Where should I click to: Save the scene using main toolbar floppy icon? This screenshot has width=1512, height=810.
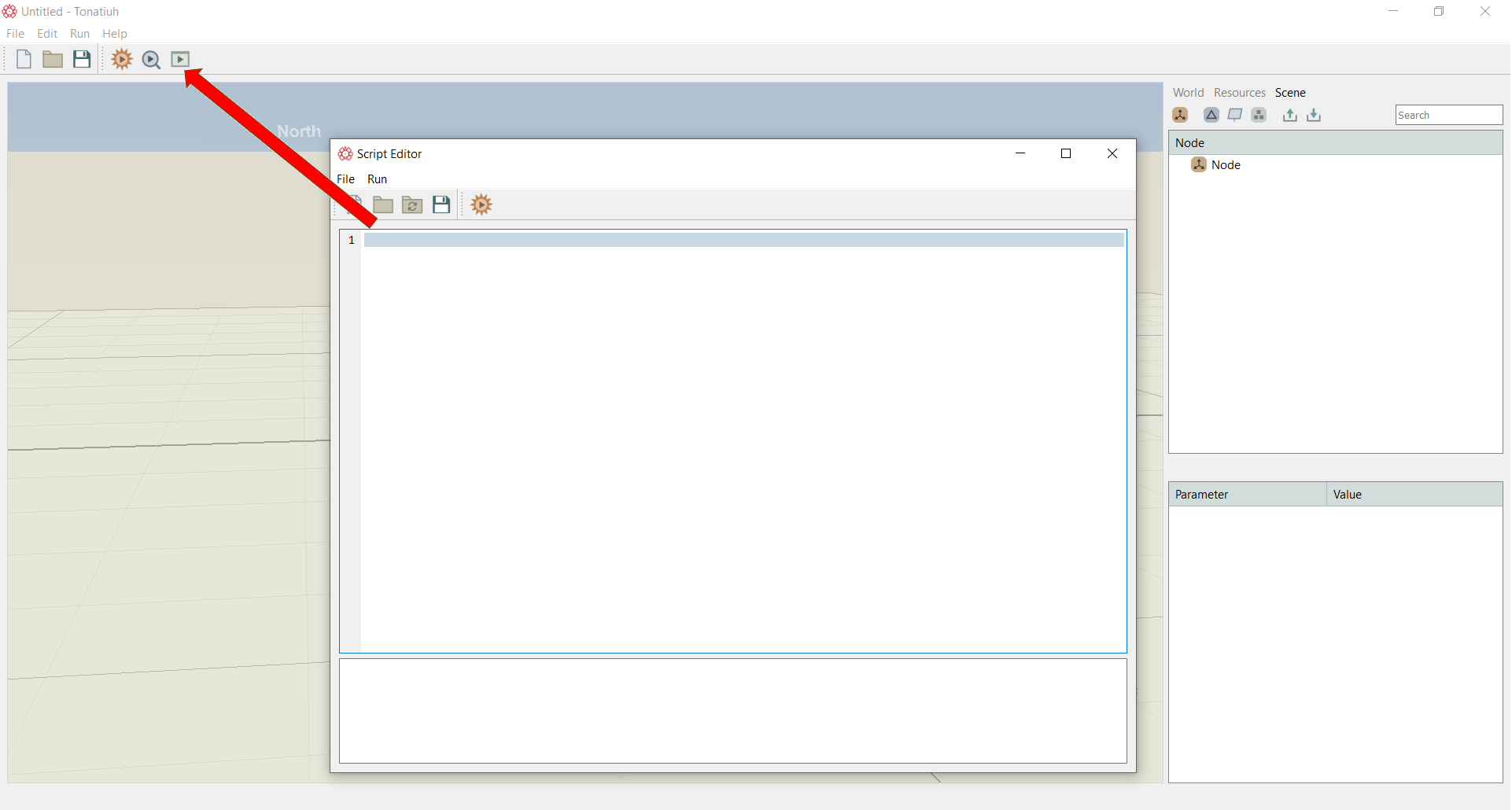pos(82,59)
